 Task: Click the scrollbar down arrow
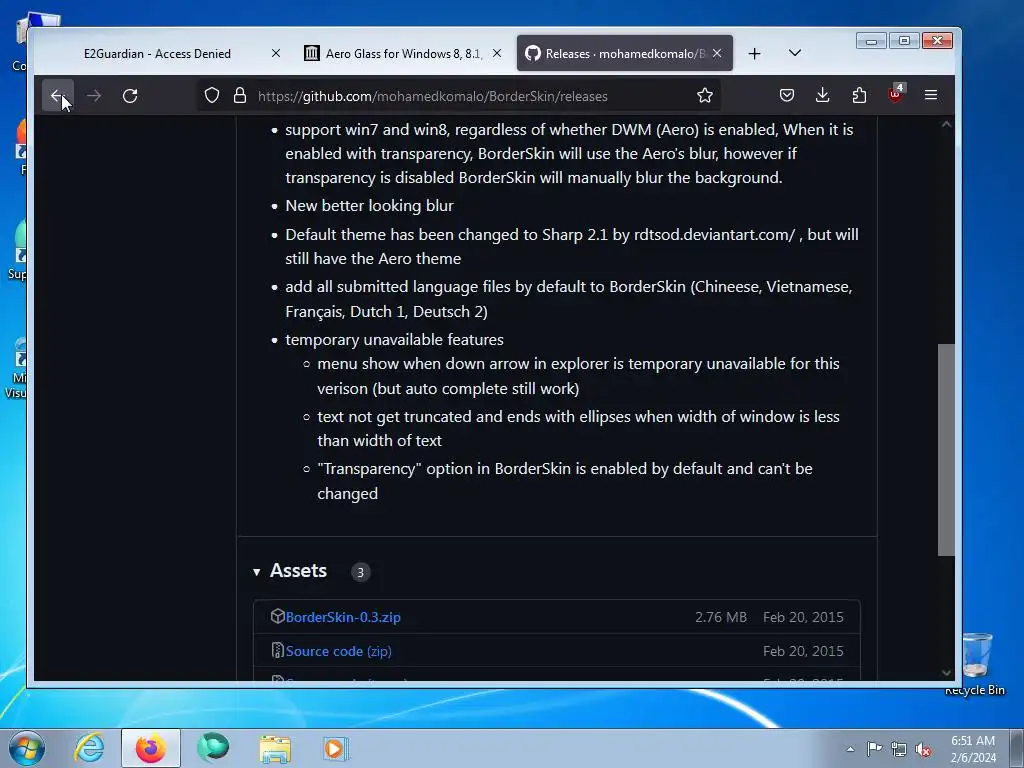(946, 673)
